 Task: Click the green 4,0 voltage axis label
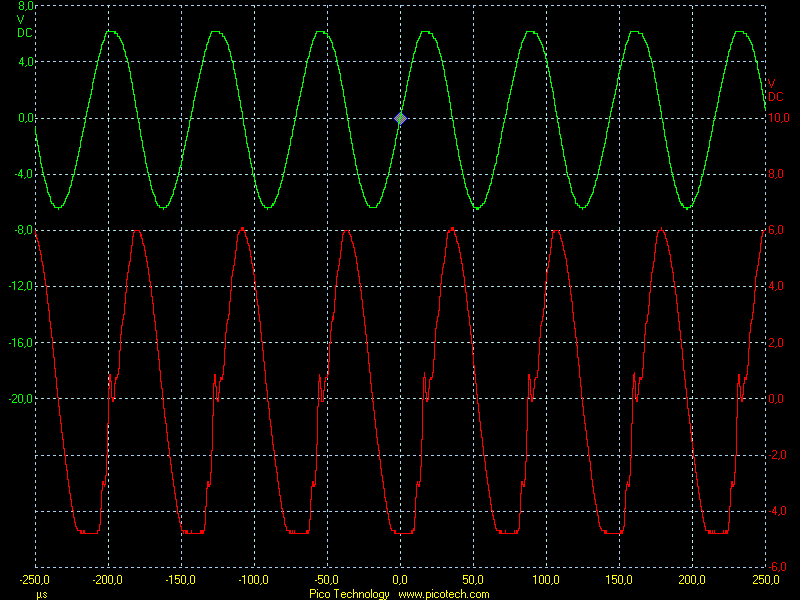click(26, 62)
